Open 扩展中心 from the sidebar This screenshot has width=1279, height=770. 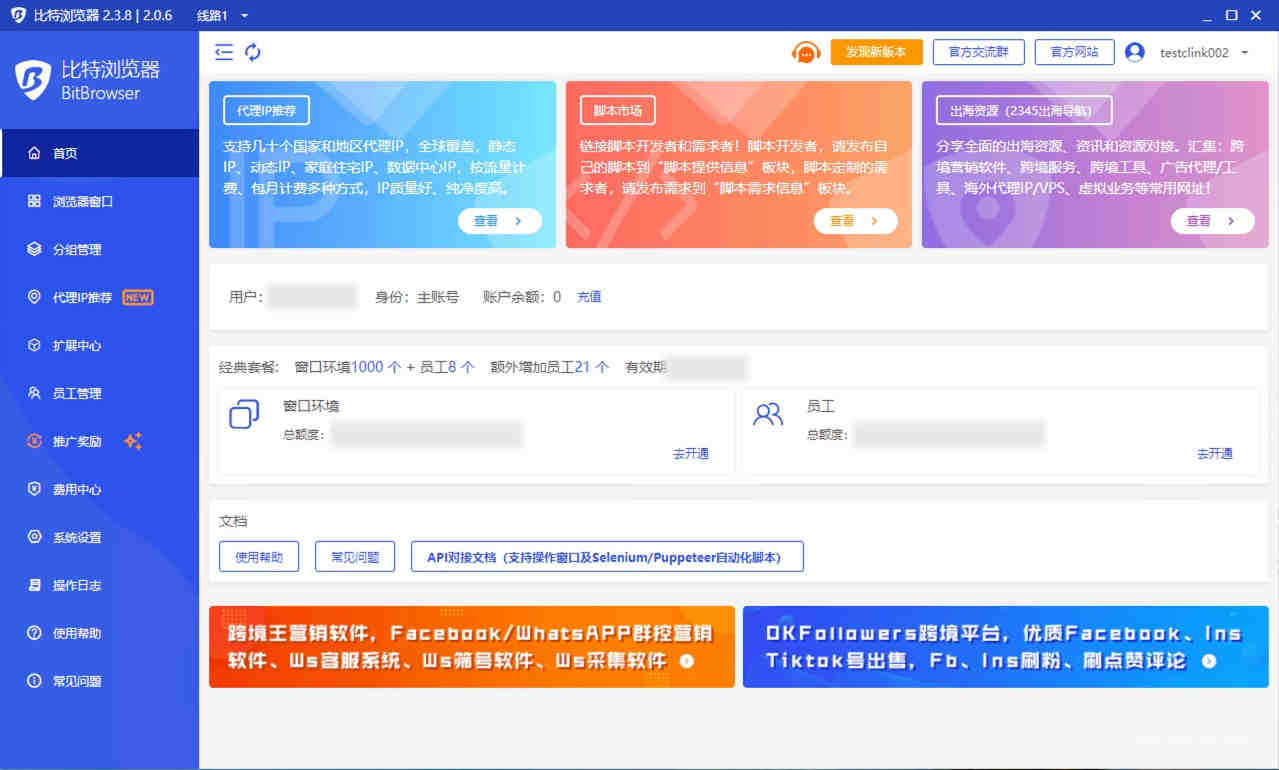(100, 345)
